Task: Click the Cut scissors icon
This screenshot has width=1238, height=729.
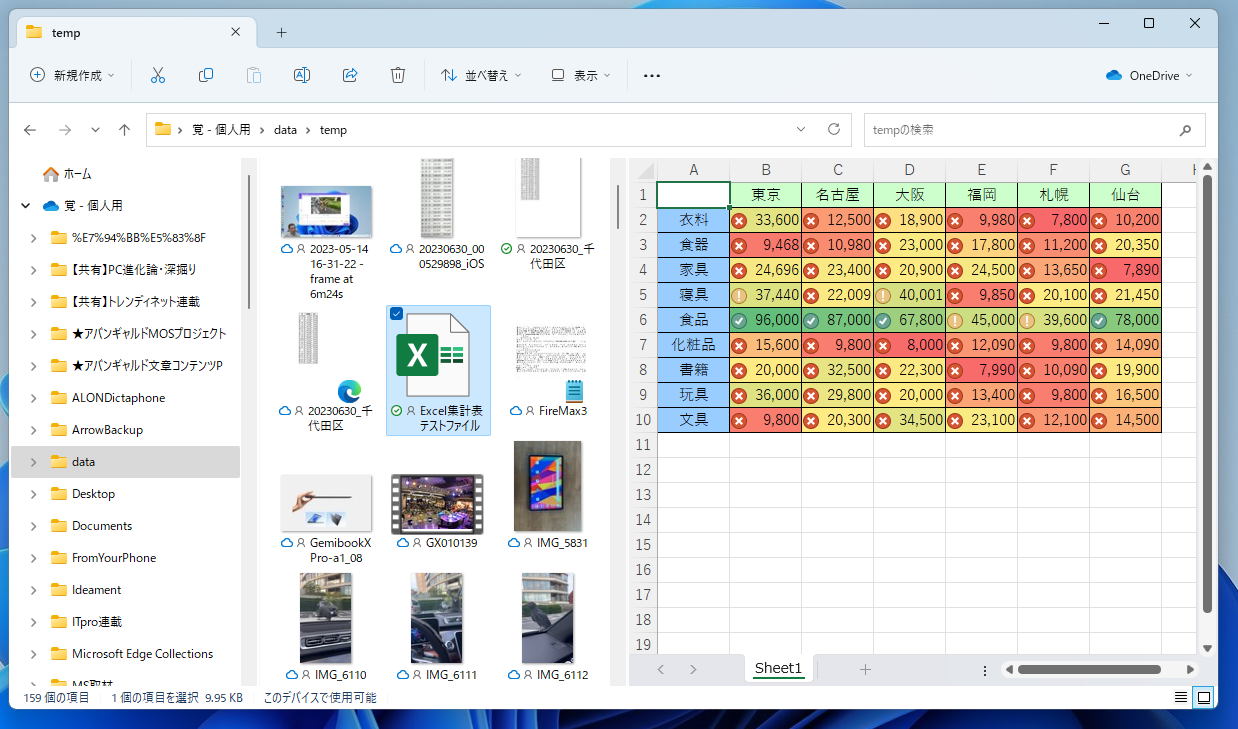Action: pos(158,75)
